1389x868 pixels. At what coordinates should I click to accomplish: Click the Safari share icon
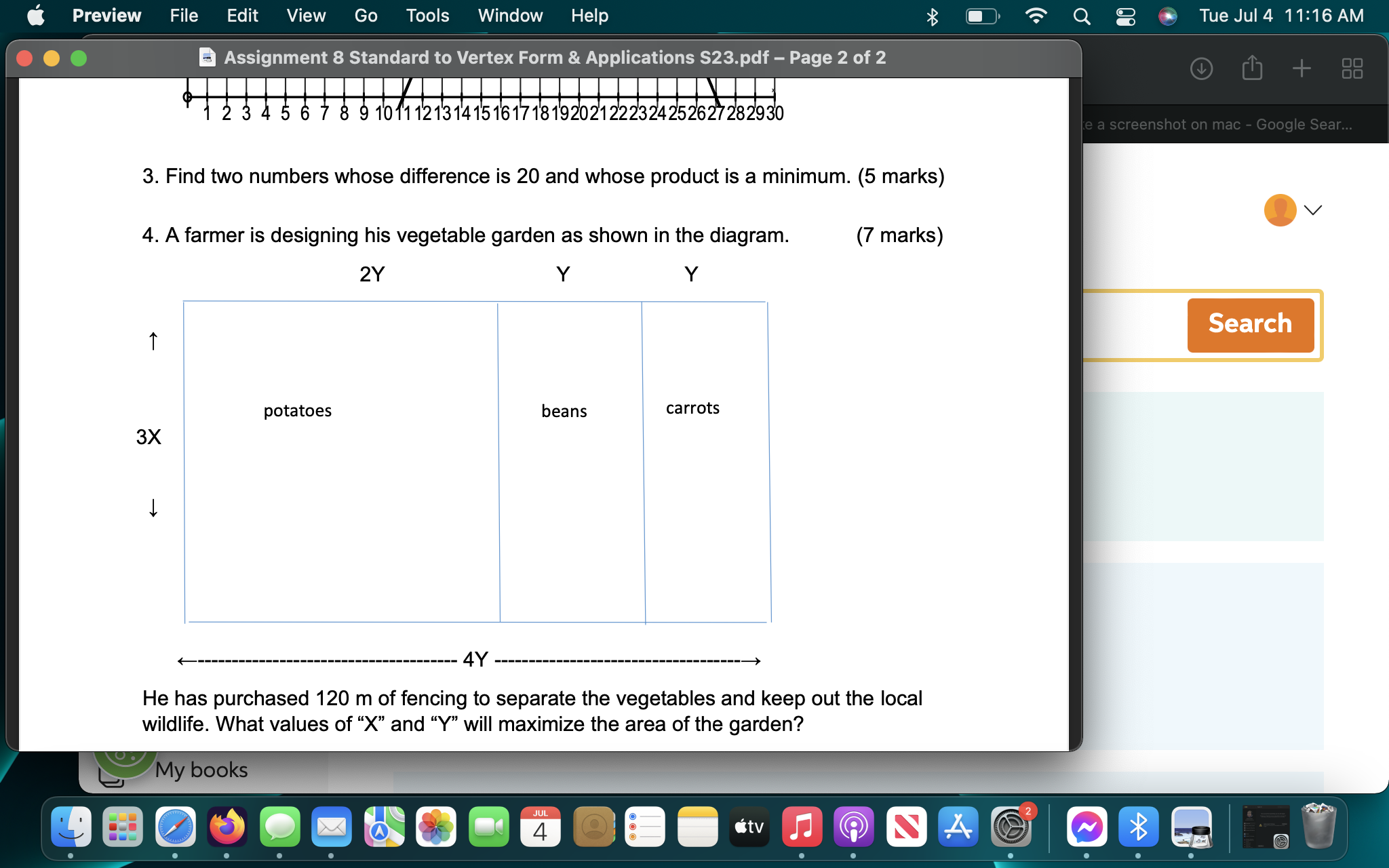[x=1251, y=68]
